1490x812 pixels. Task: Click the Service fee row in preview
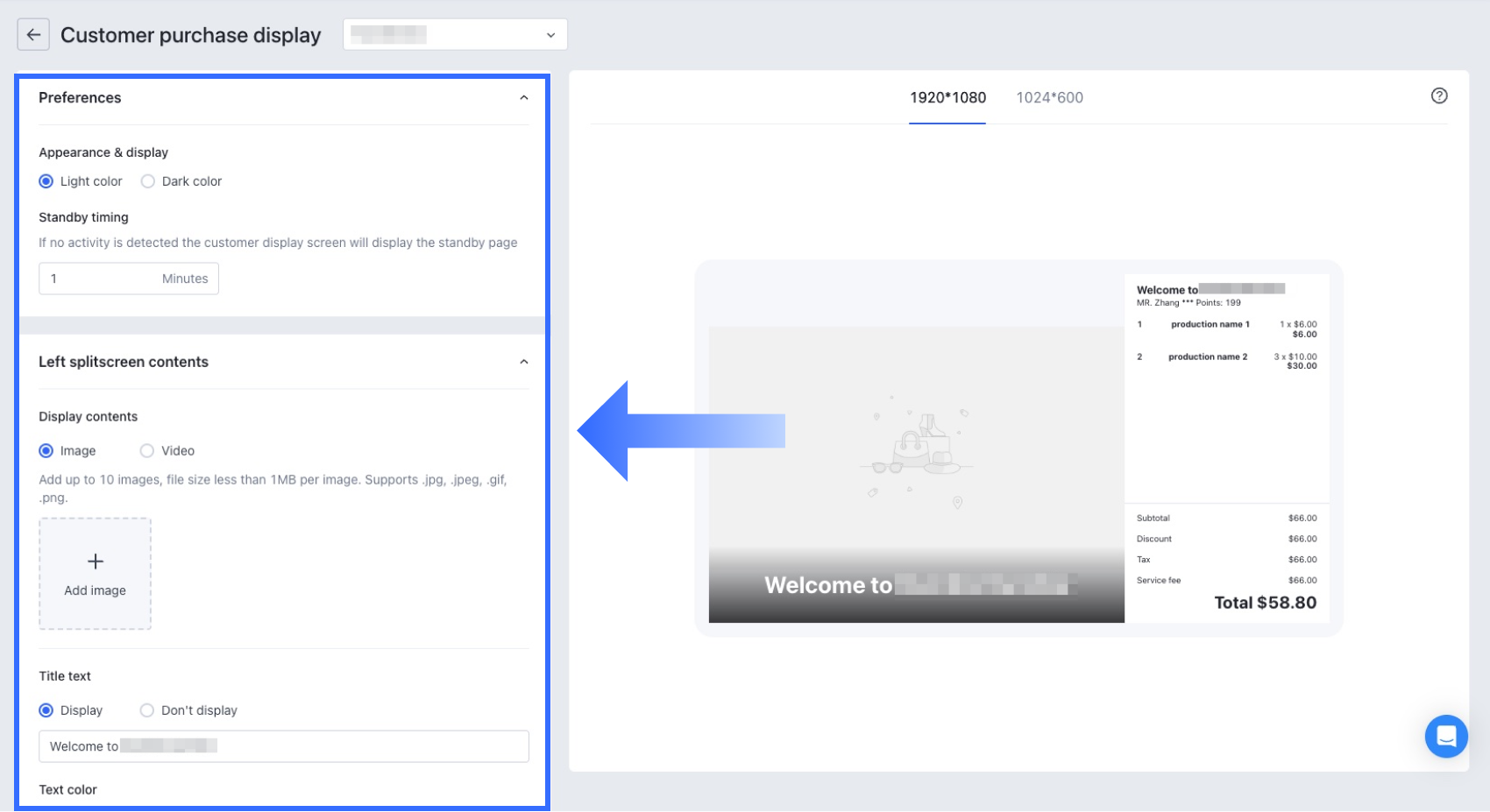pos(1227,581)
